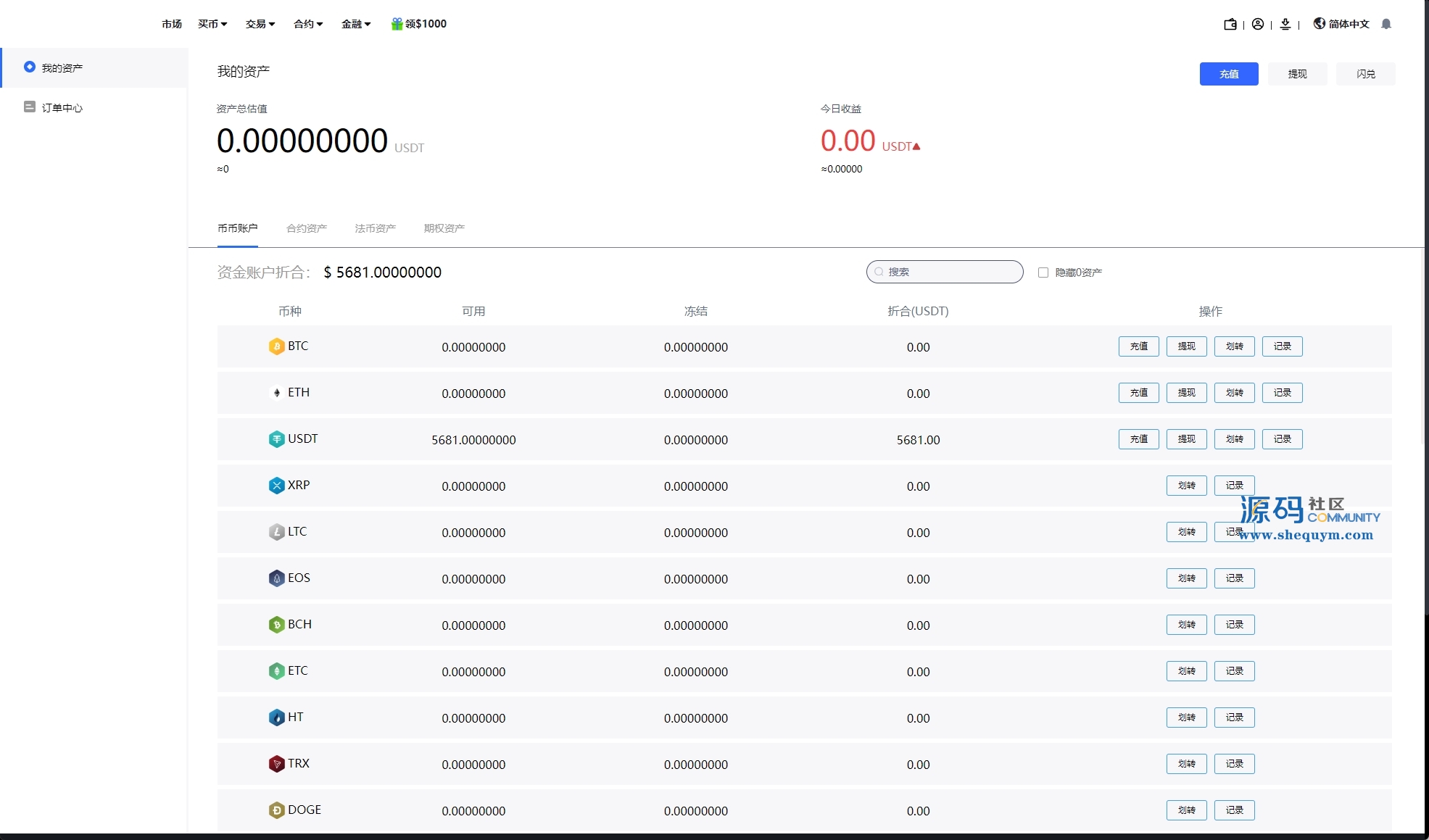Open the notification bell

pos(1386,25)
